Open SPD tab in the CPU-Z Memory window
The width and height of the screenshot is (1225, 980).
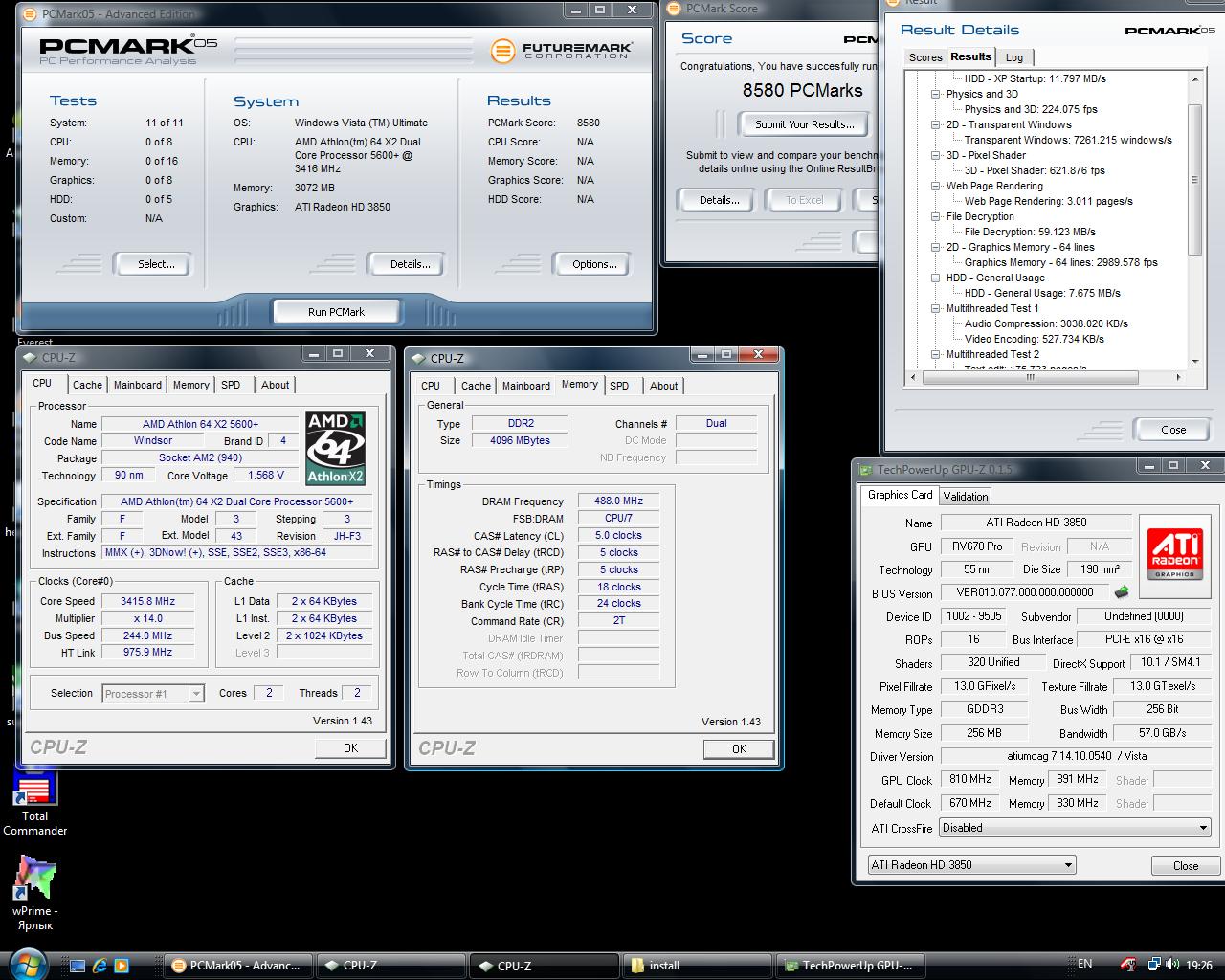coord(619,386)
